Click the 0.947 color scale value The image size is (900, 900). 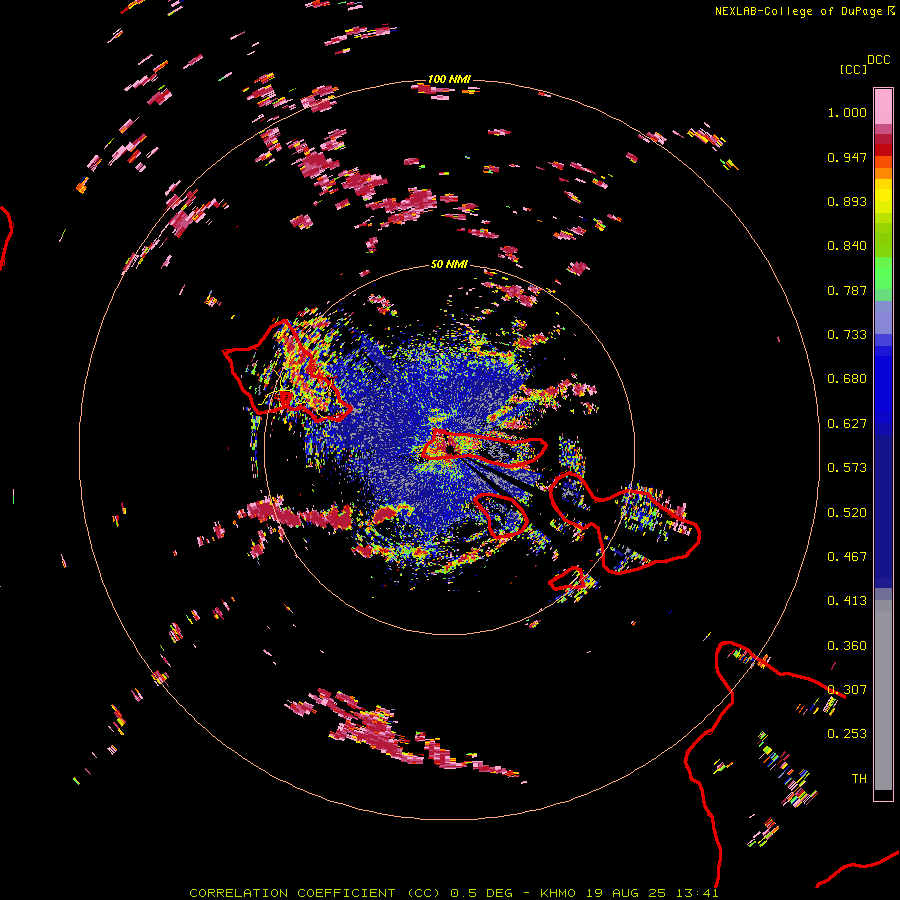click(847, 157)
